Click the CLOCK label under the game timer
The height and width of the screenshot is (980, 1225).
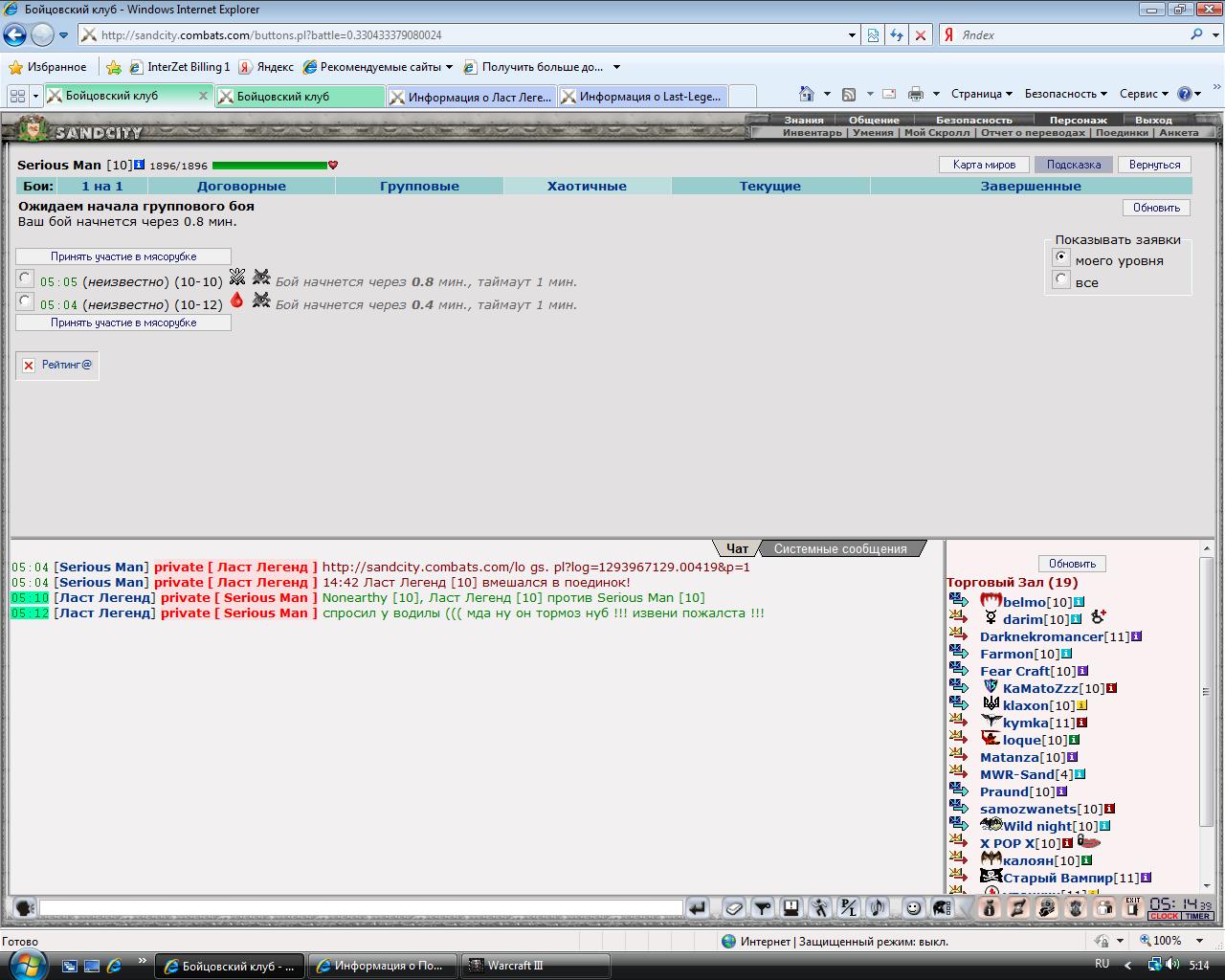[x=1165, y=916]
